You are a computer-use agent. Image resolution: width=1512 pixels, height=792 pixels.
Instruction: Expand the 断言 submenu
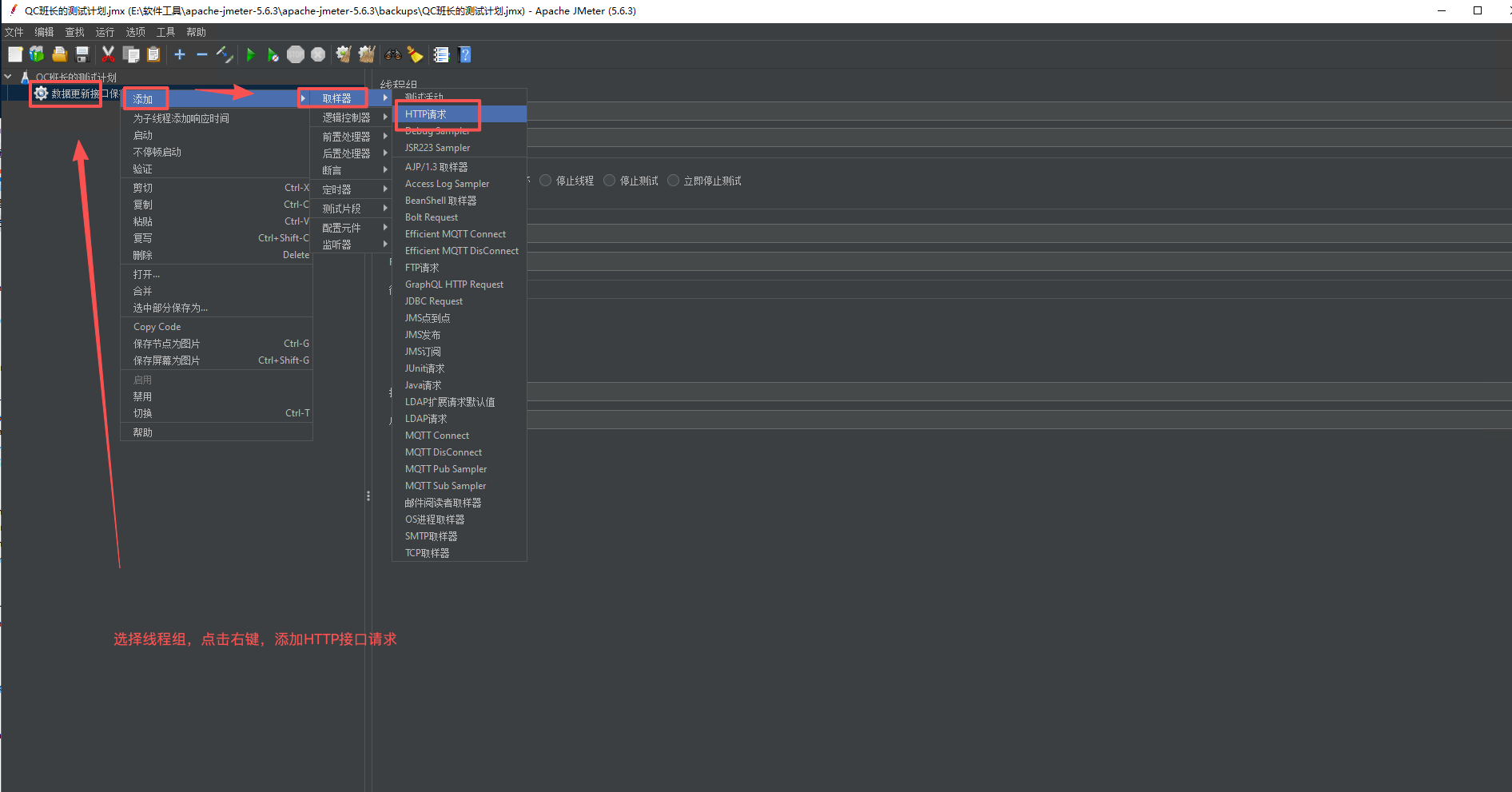tap(352, 170)
